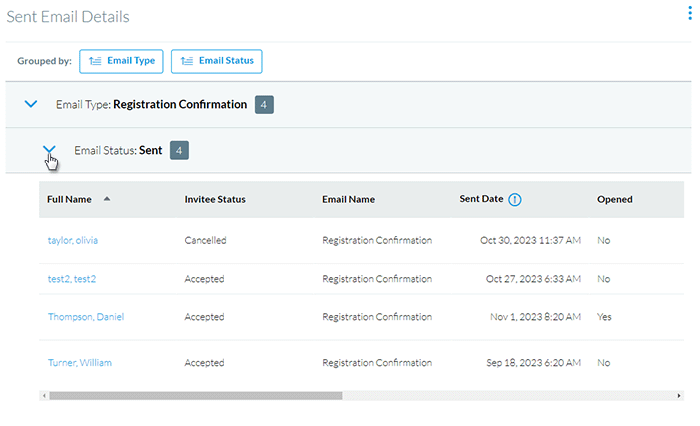Sort by Invitee Status column header

coord(215,199)
